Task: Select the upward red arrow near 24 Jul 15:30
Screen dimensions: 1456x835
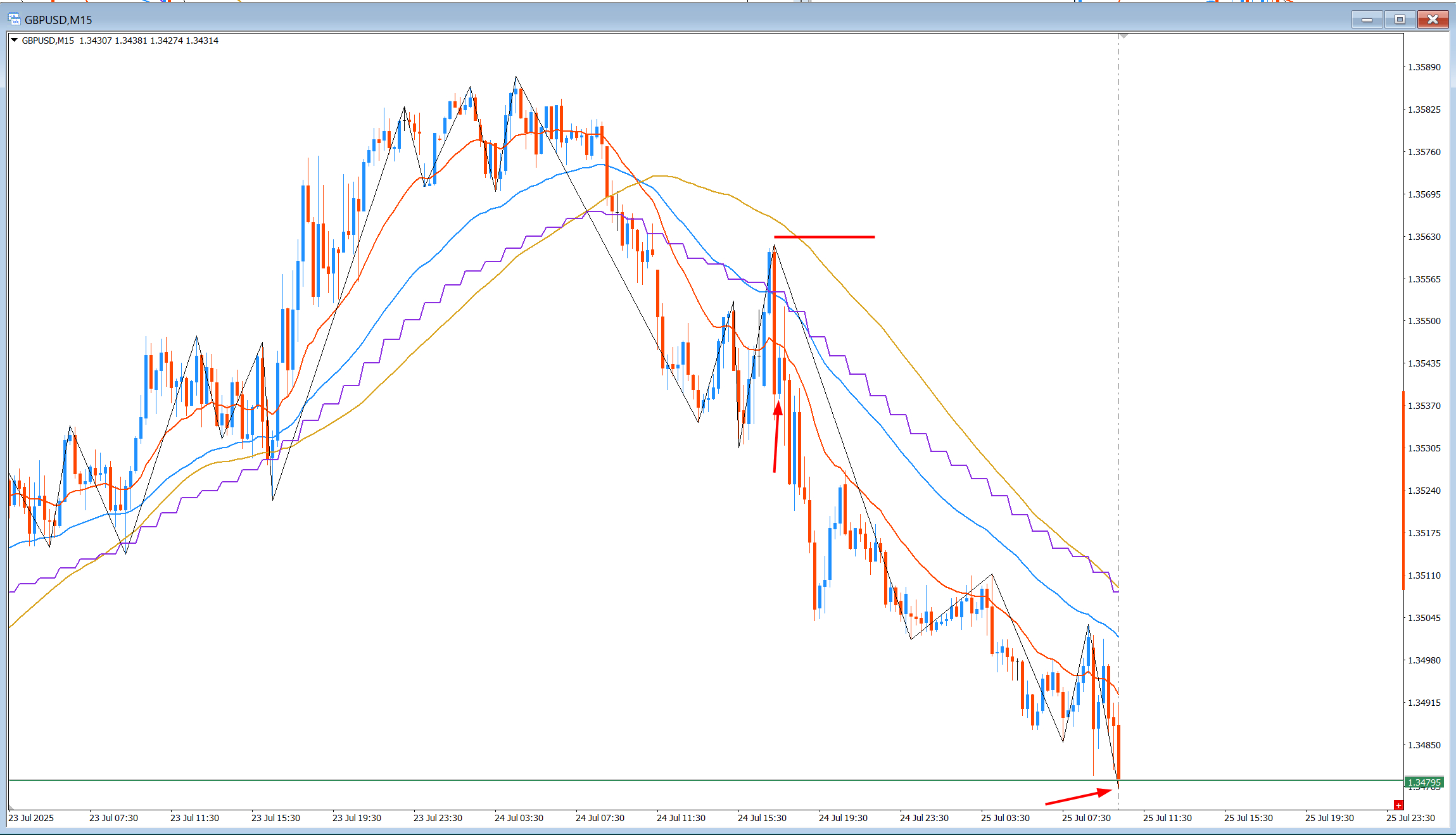Action: tap(776, 436)
